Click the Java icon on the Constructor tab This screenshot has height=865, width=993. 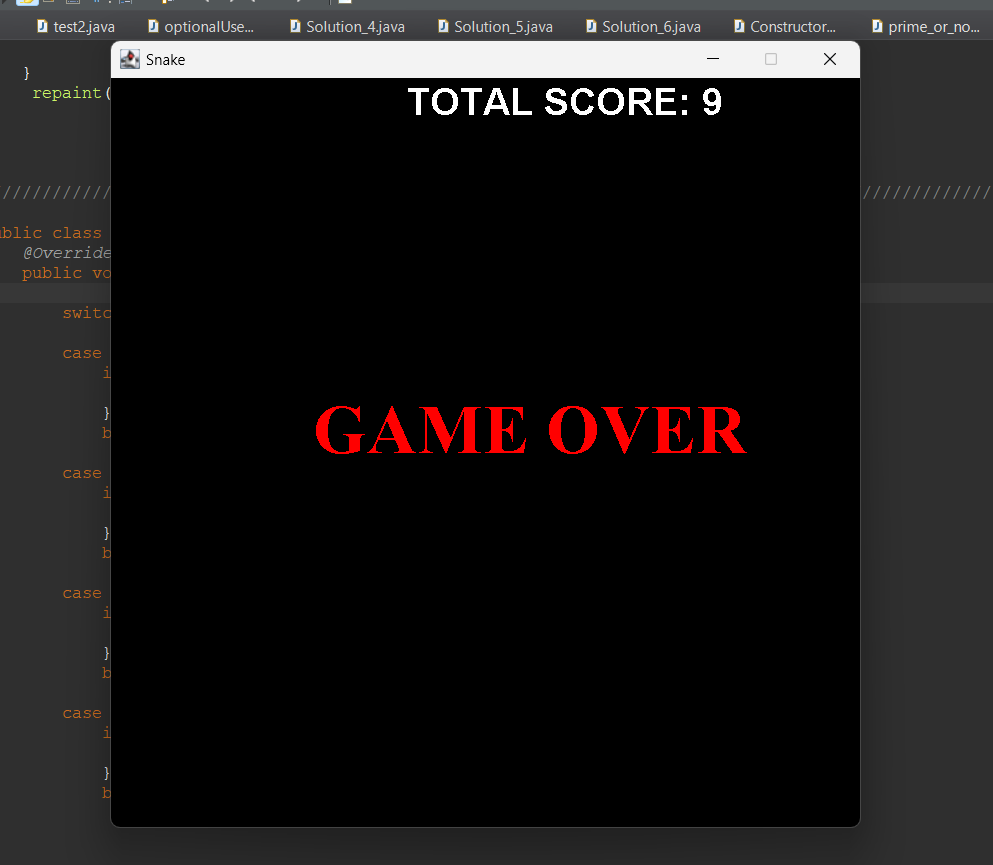741,27
